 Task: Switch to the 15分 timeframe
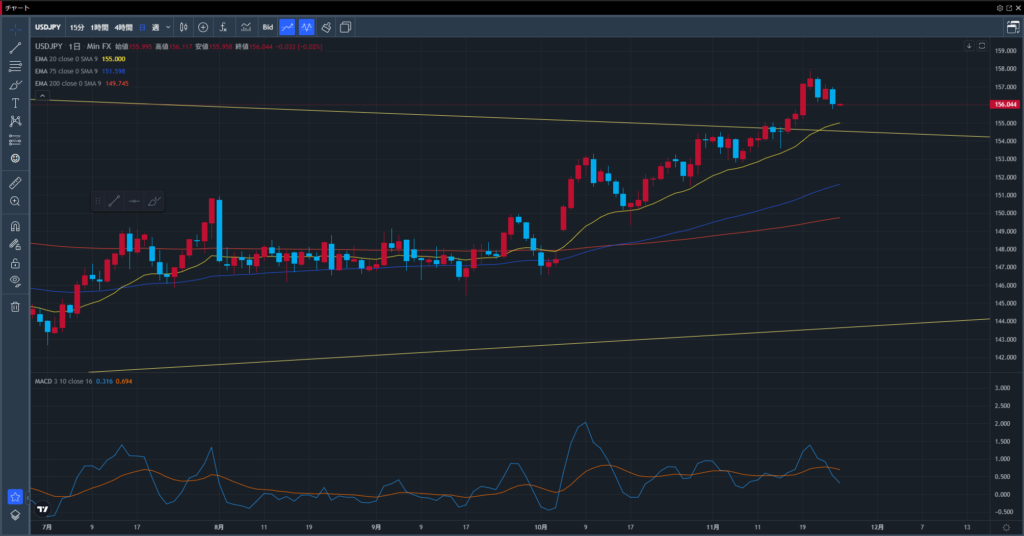[x=76, y=27]
